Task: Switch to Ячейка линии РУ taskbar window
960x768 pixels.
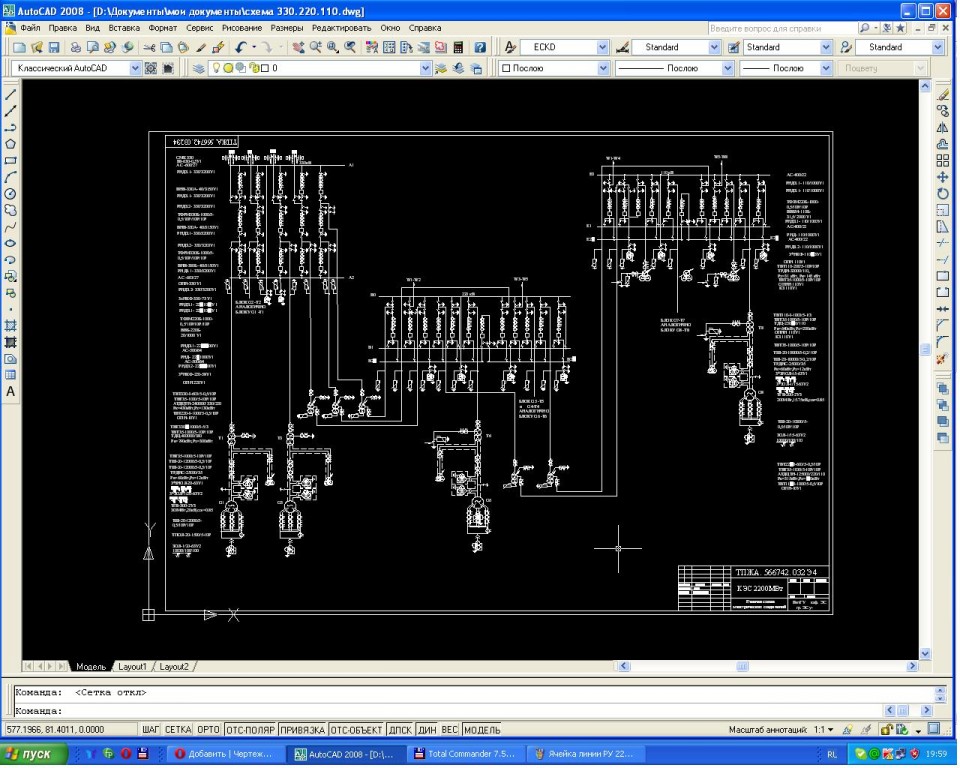Action: pos(586,755)
